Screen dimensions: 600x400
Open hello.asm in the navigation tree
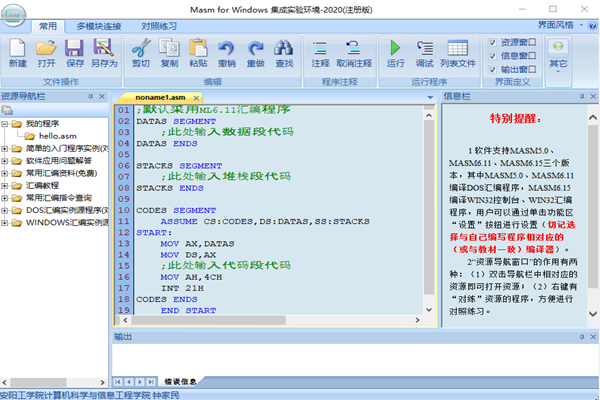point(57,136)
